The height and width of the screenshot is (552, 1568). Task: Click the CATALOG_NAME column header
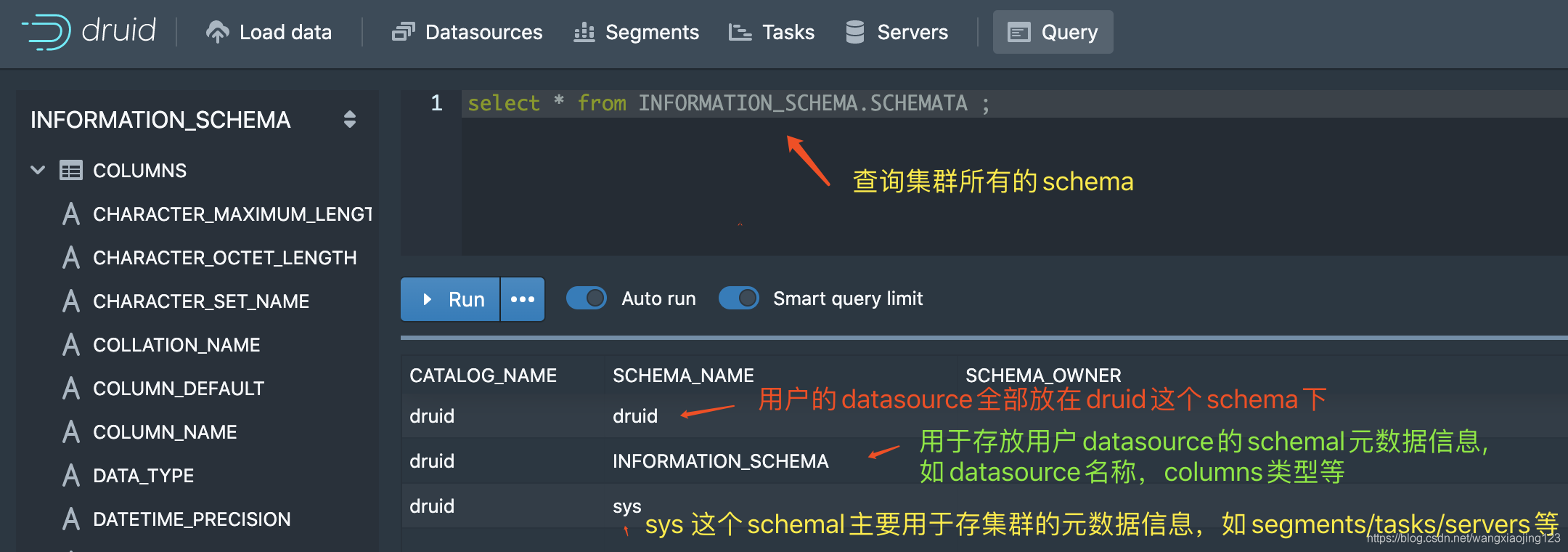pos(483,376)
